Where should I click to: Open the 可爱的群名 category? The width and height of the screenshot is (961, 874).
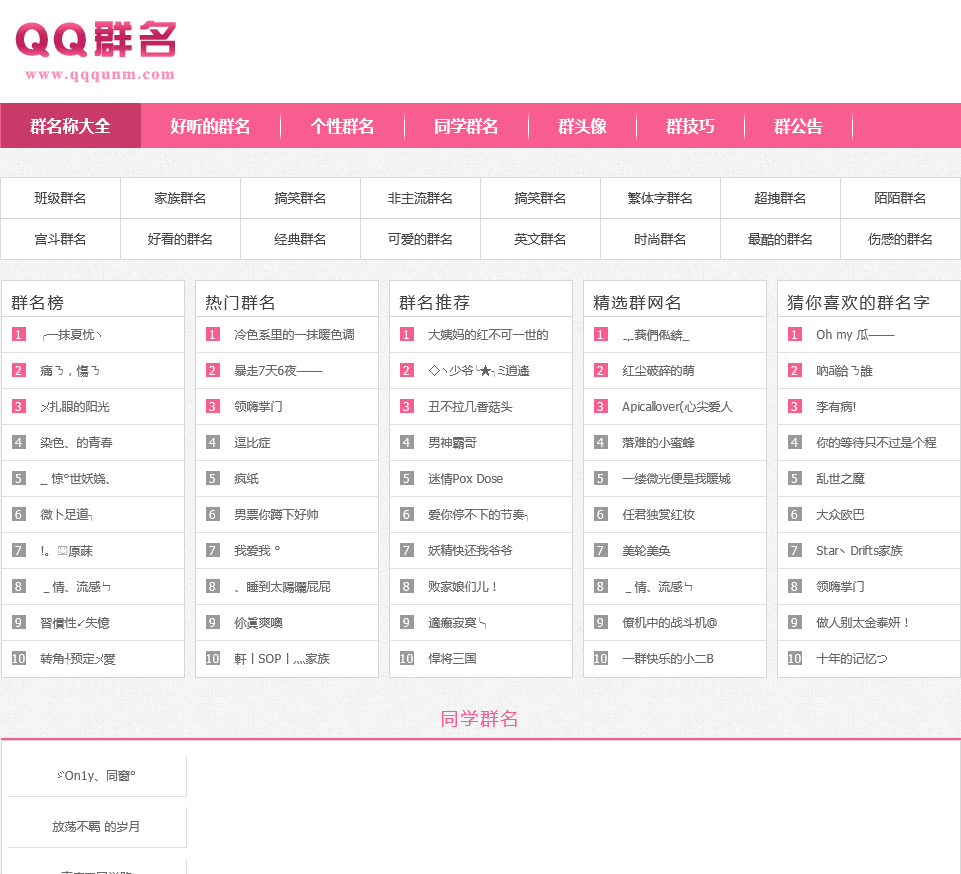420,239
